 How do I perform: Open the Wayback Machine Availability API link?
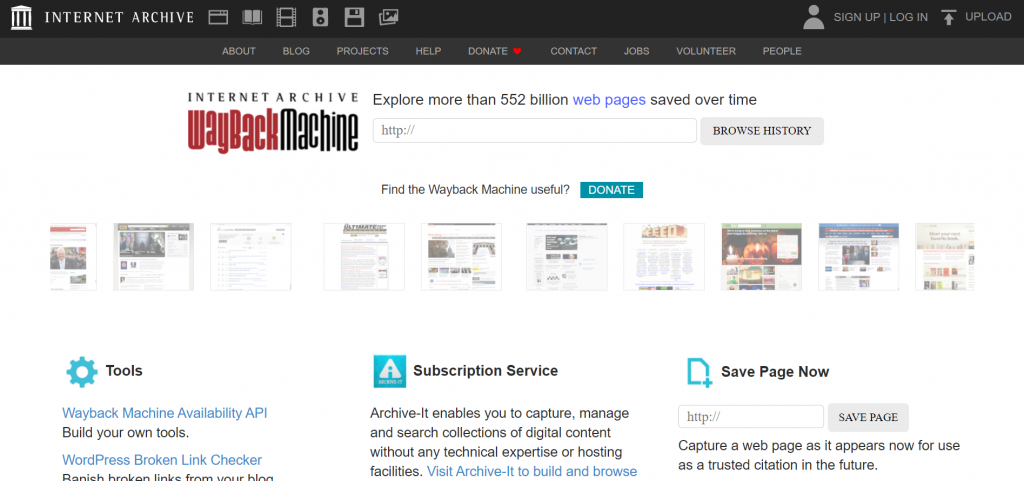click(x=165, y=413)
